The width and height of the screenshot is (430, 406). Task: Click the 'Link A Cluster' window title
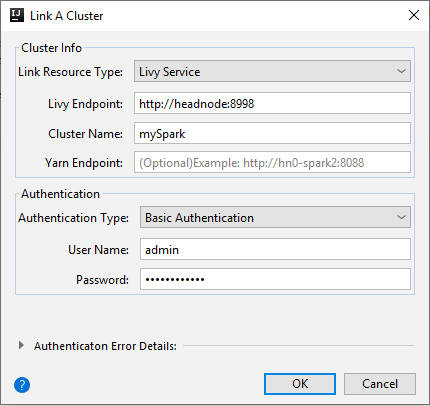(67, 16)
